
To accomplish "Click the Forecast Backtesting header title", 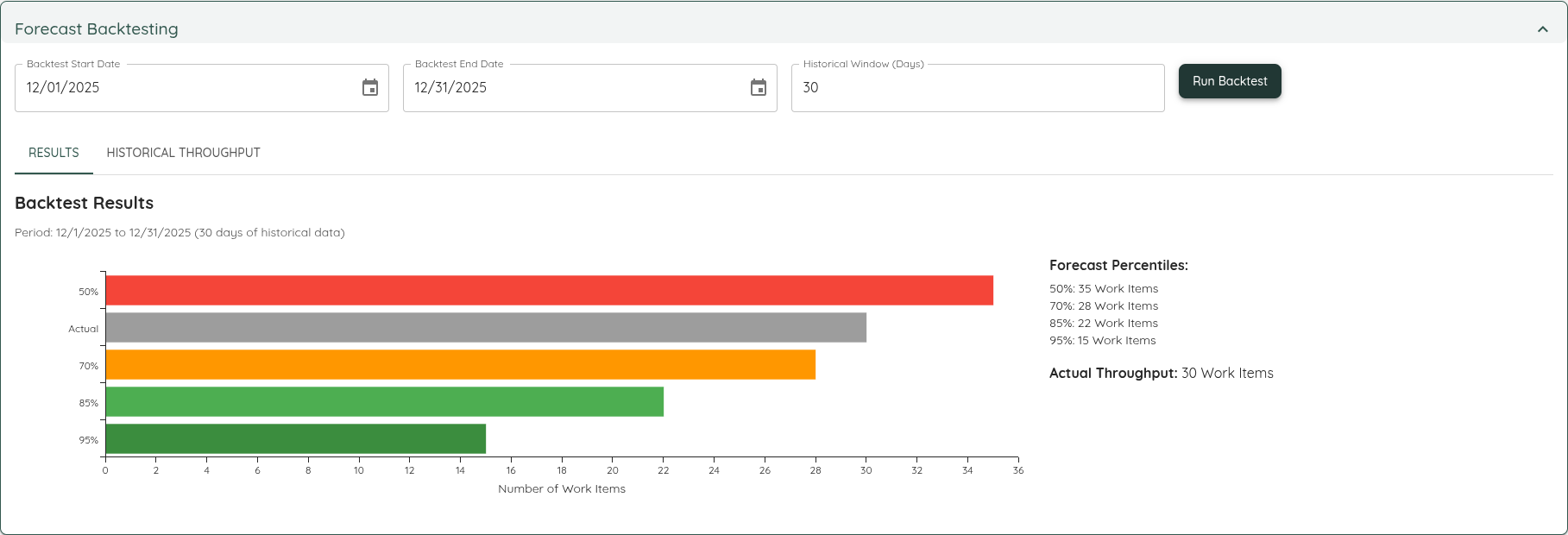I will pos(97,29).
